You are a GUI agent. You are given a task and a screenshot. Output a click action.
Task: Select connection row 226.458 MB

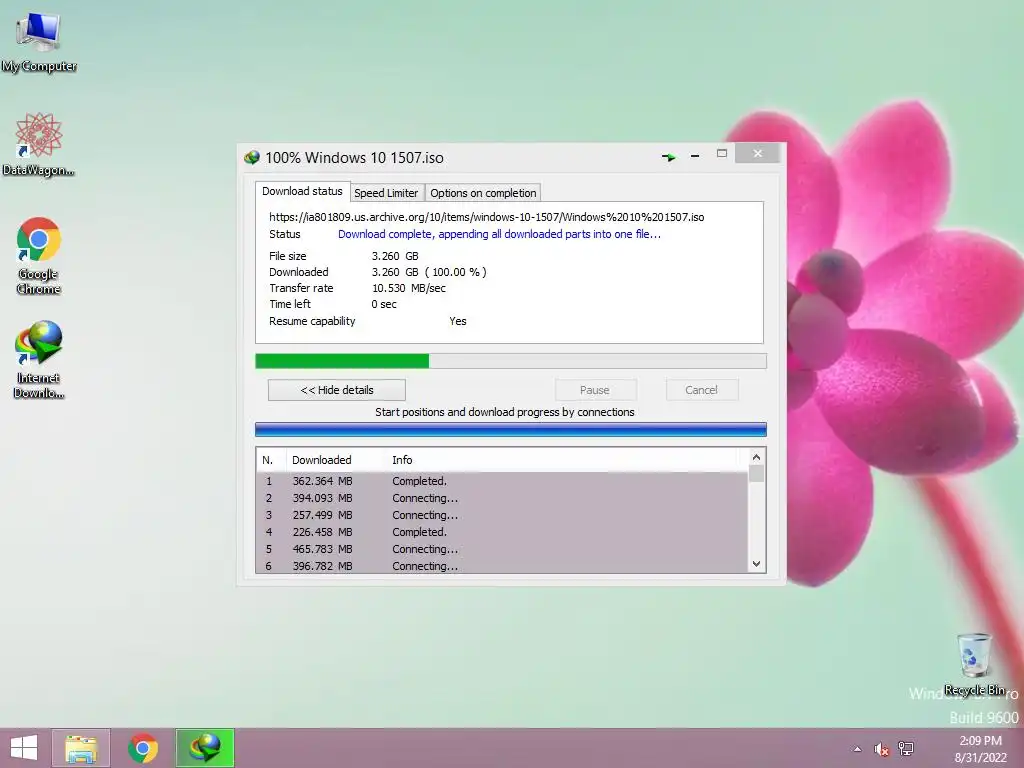coord(502,532)
